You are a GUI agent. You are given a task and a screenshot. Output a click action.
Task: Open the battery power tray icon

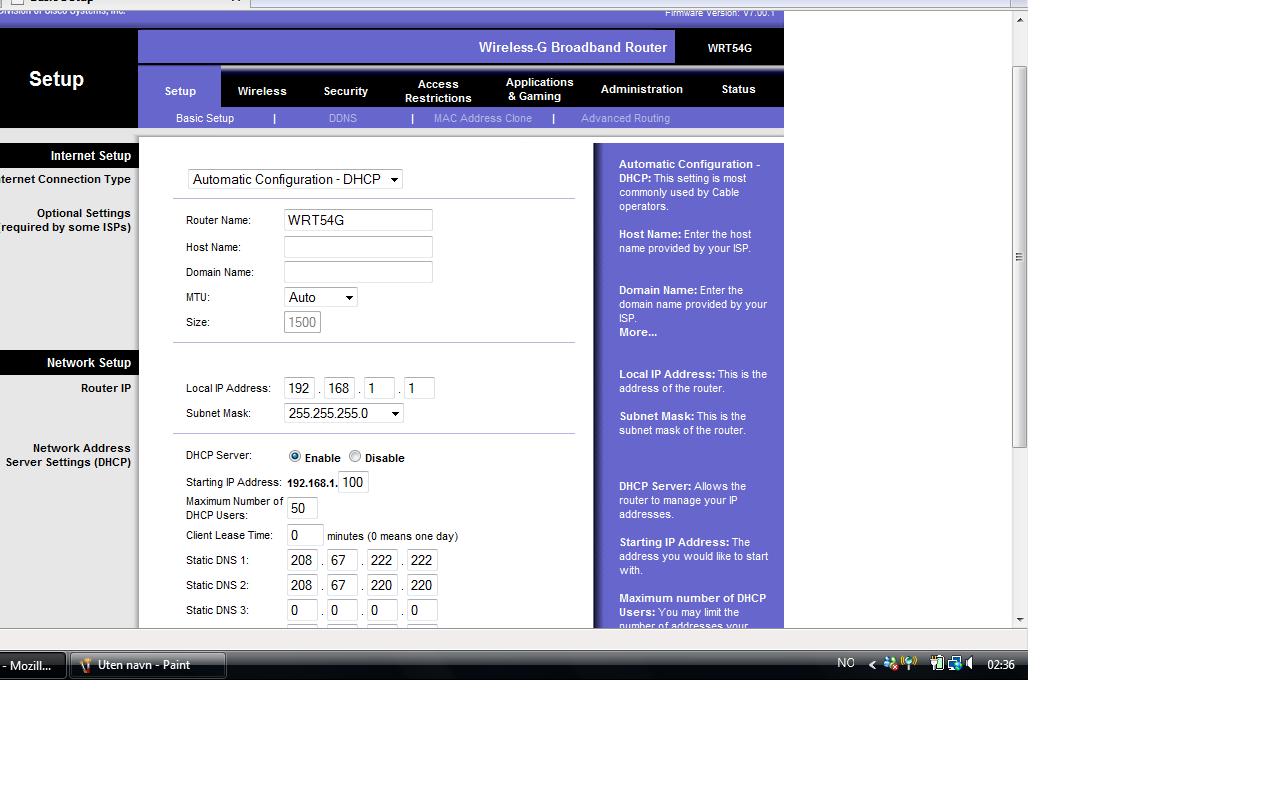937,663
